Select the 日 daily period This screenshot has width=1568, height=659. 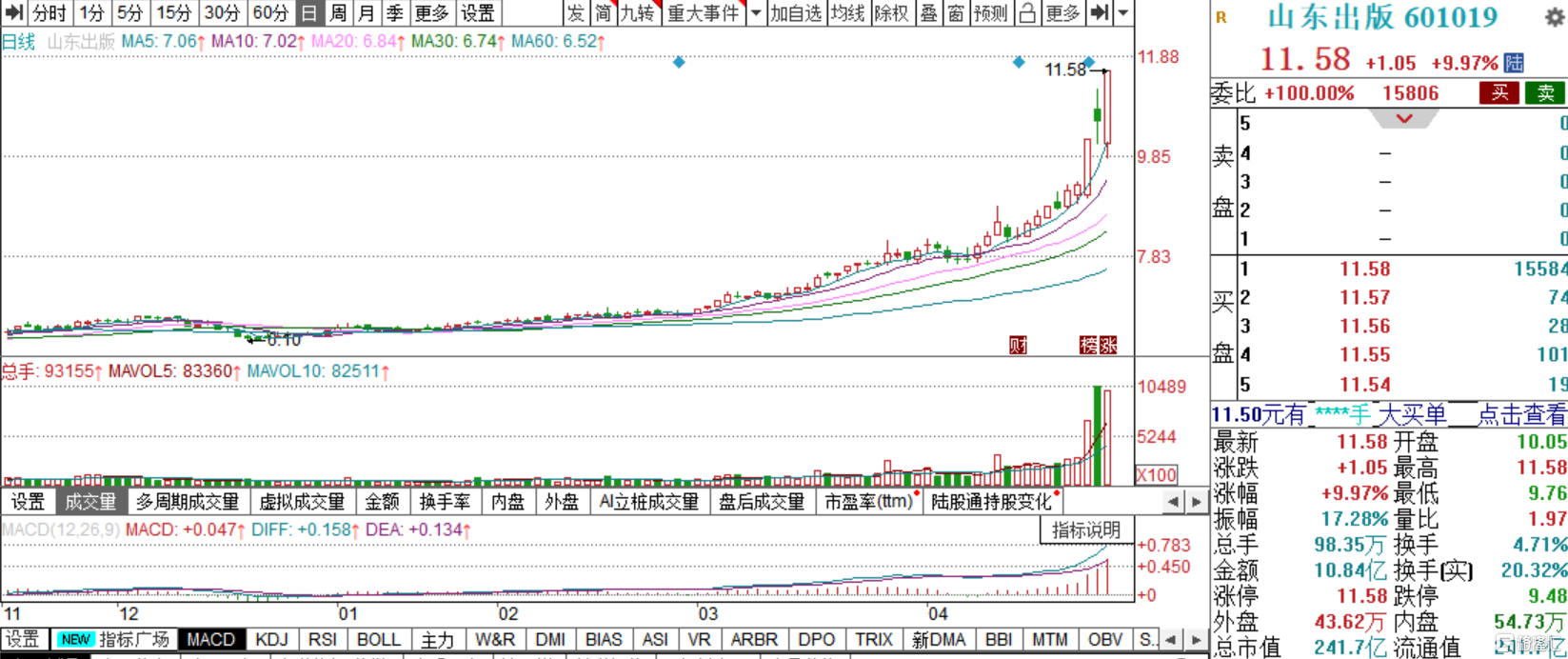(308, 13)
